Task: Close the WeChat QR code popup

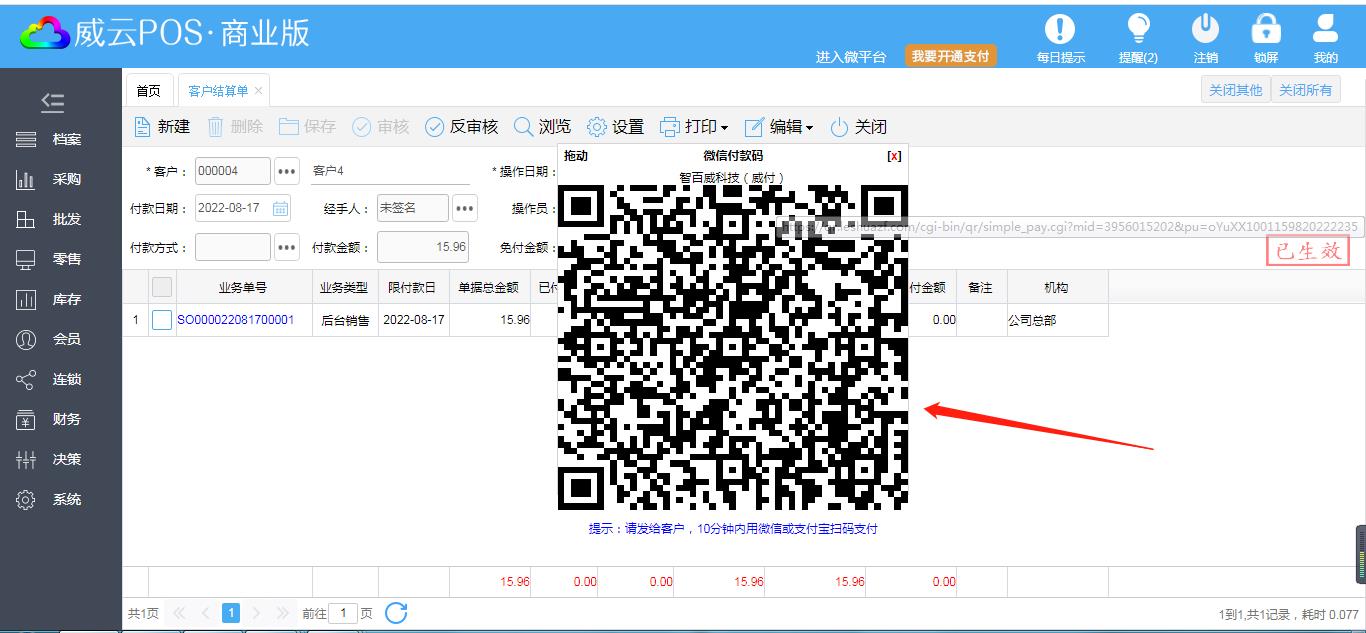Action: tap(894, 156)
